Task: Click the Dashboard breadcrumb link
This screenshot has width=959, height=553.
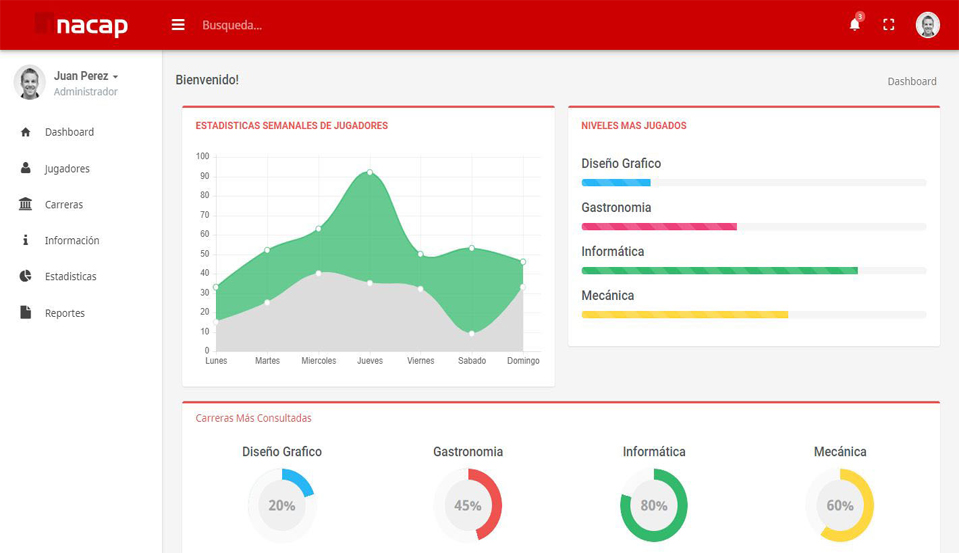Action: (911, 81)
